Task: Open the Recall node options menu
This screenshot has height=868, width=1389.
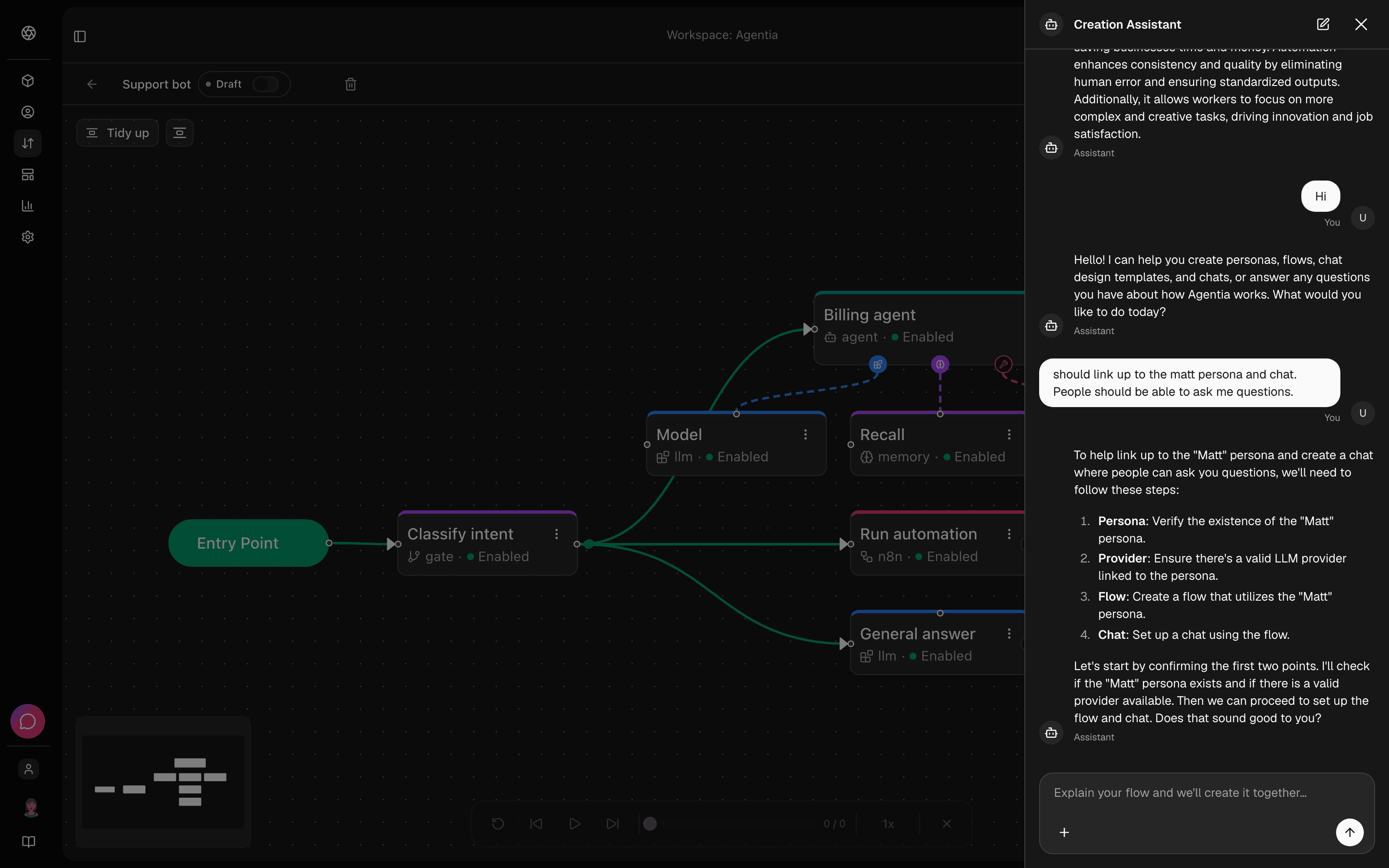Action: point(1009,434)
